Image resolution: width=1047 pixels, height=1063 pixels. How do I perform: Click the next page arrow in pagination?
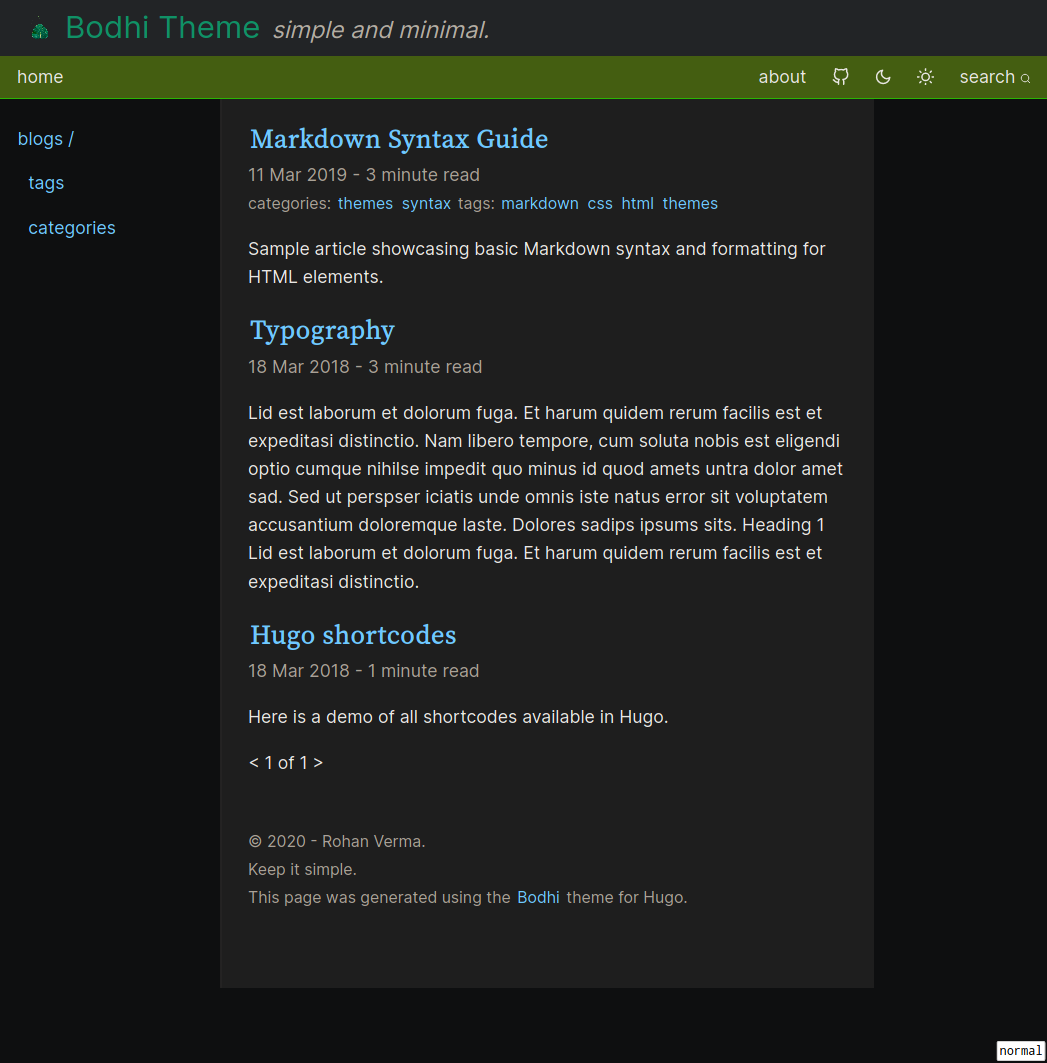click(x=319, y=762)
